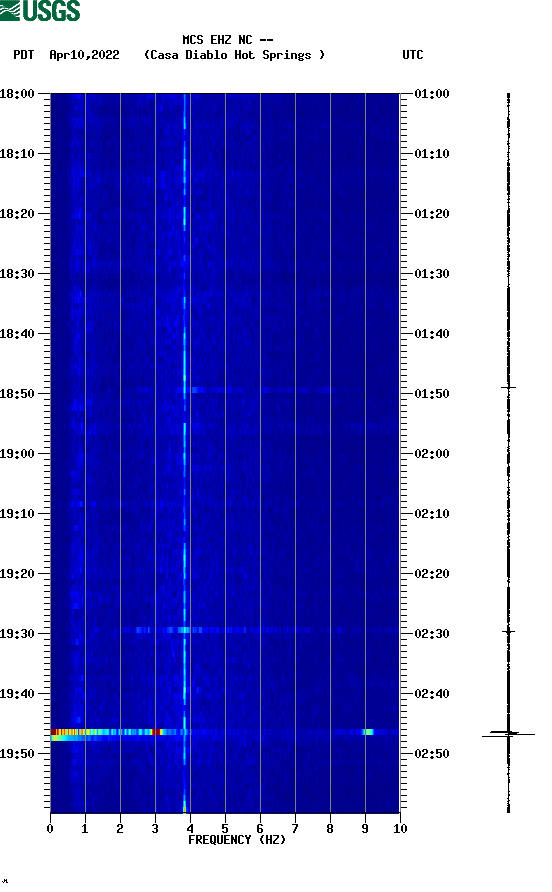
Task: Select the station title MCS EHZ NC --
Action: point(228,40)
